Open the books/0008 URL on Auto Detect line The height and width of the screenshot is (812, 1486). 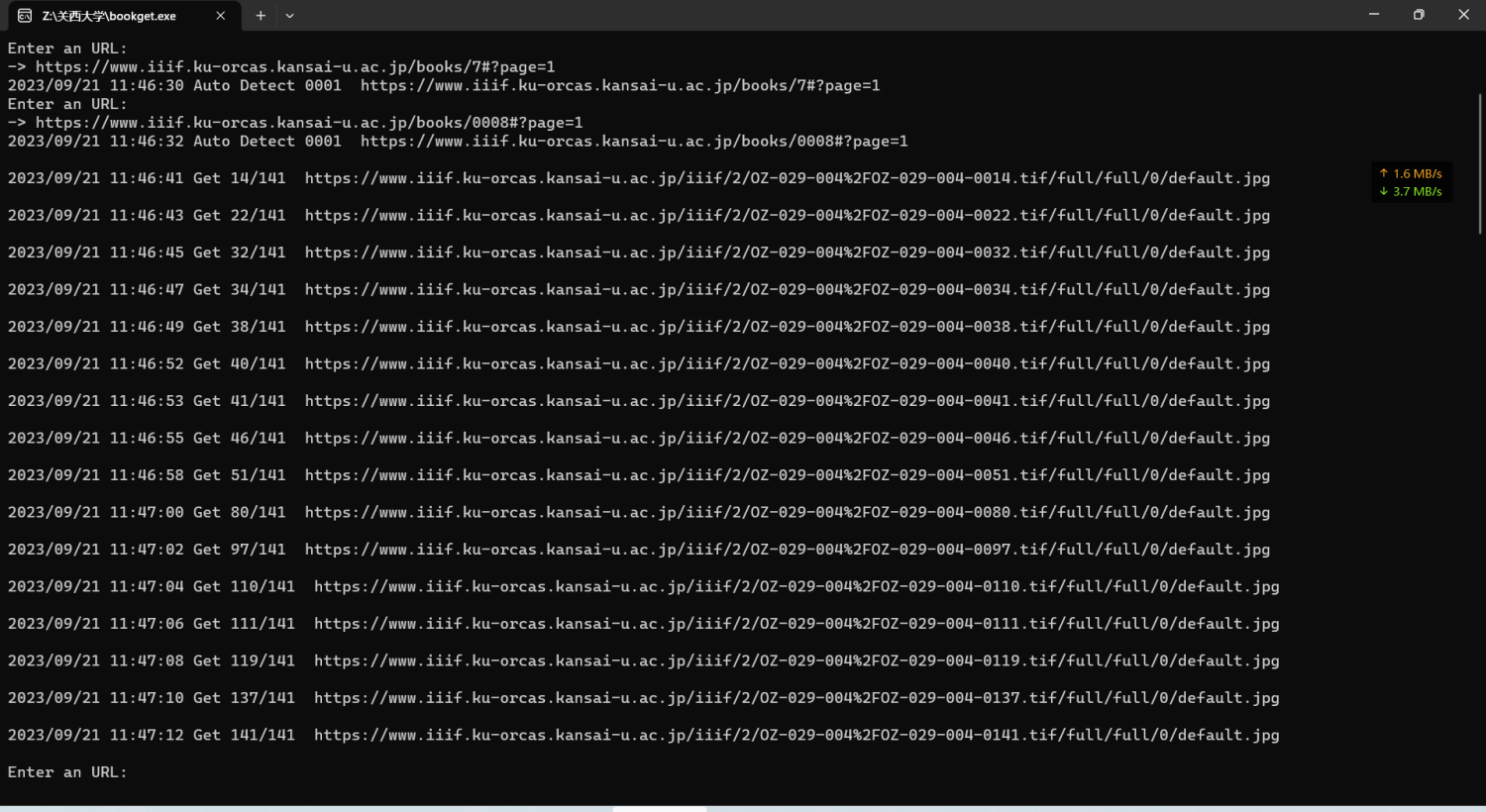point(633,142)
